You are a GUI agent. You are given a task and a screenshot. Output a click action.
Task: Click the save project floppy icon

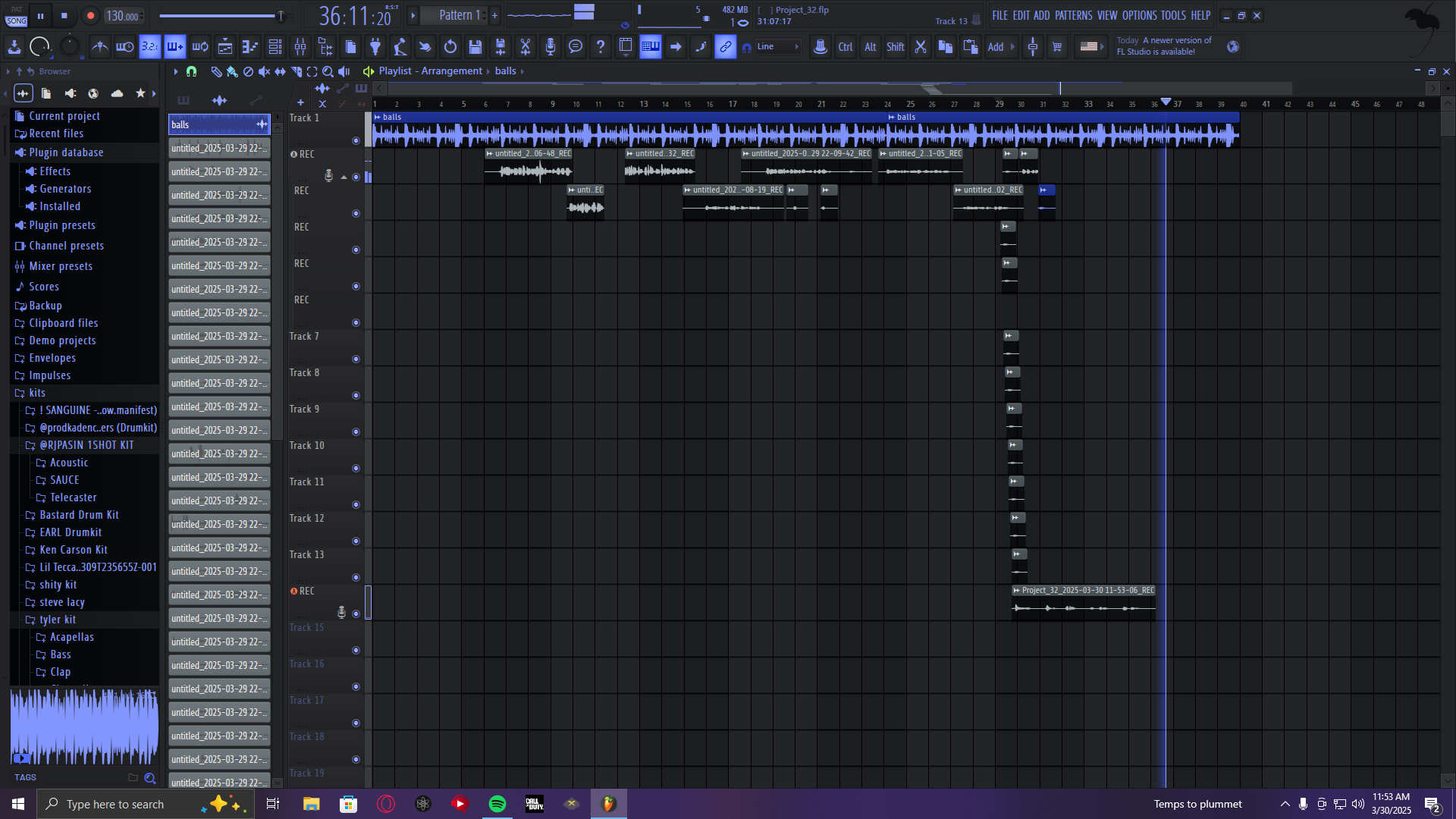click(x=475, y=47)
